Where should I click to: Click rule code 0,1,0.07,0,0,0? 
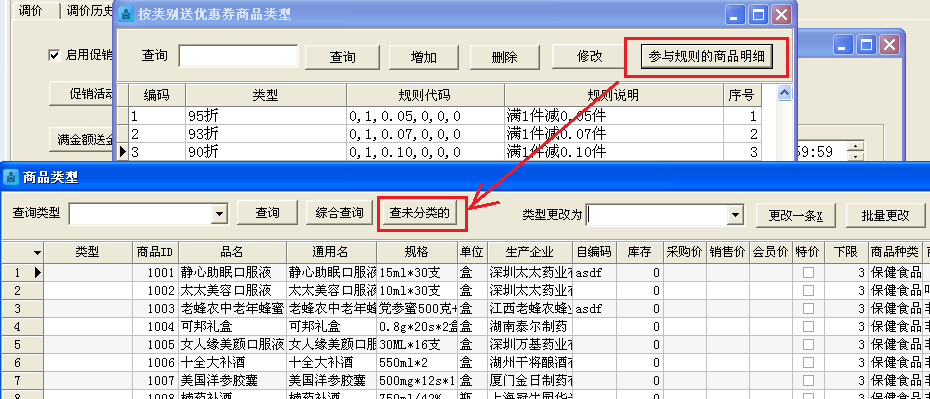[425, 133]
